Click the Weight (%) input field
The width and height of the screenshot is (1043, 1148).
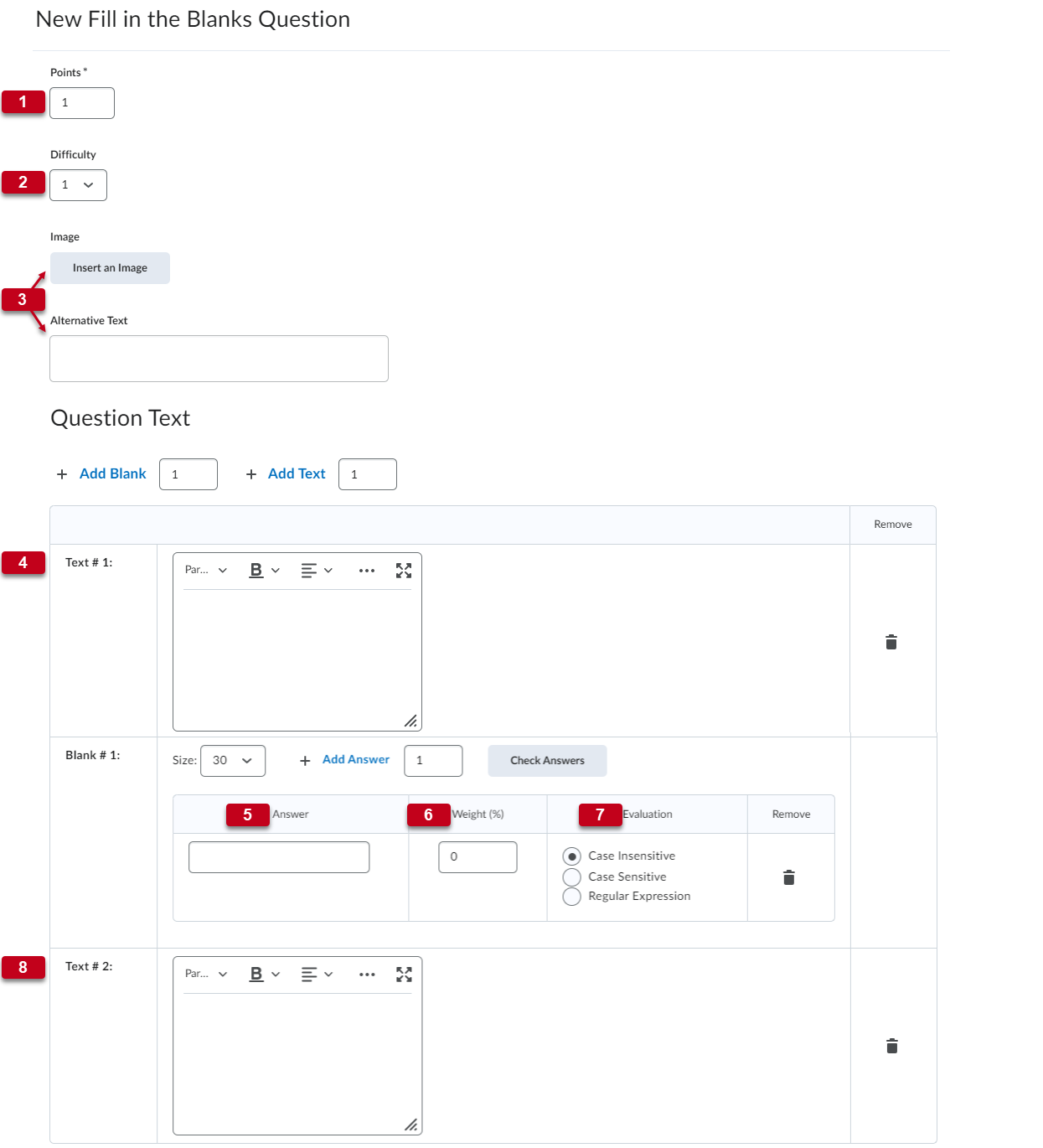pyautogui.click(x=478, y=857)
